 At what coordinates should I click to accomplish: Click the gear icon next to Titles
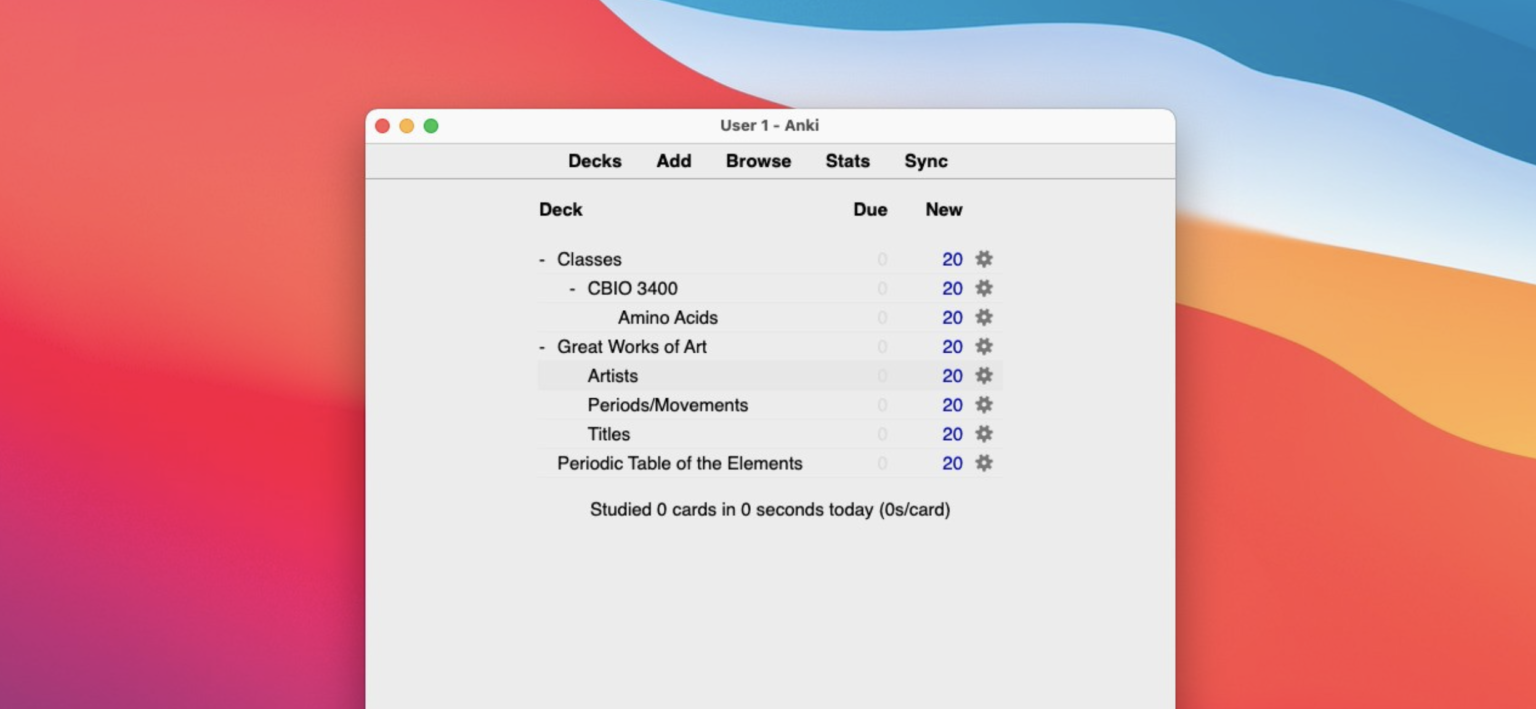[x=983, y=434]
